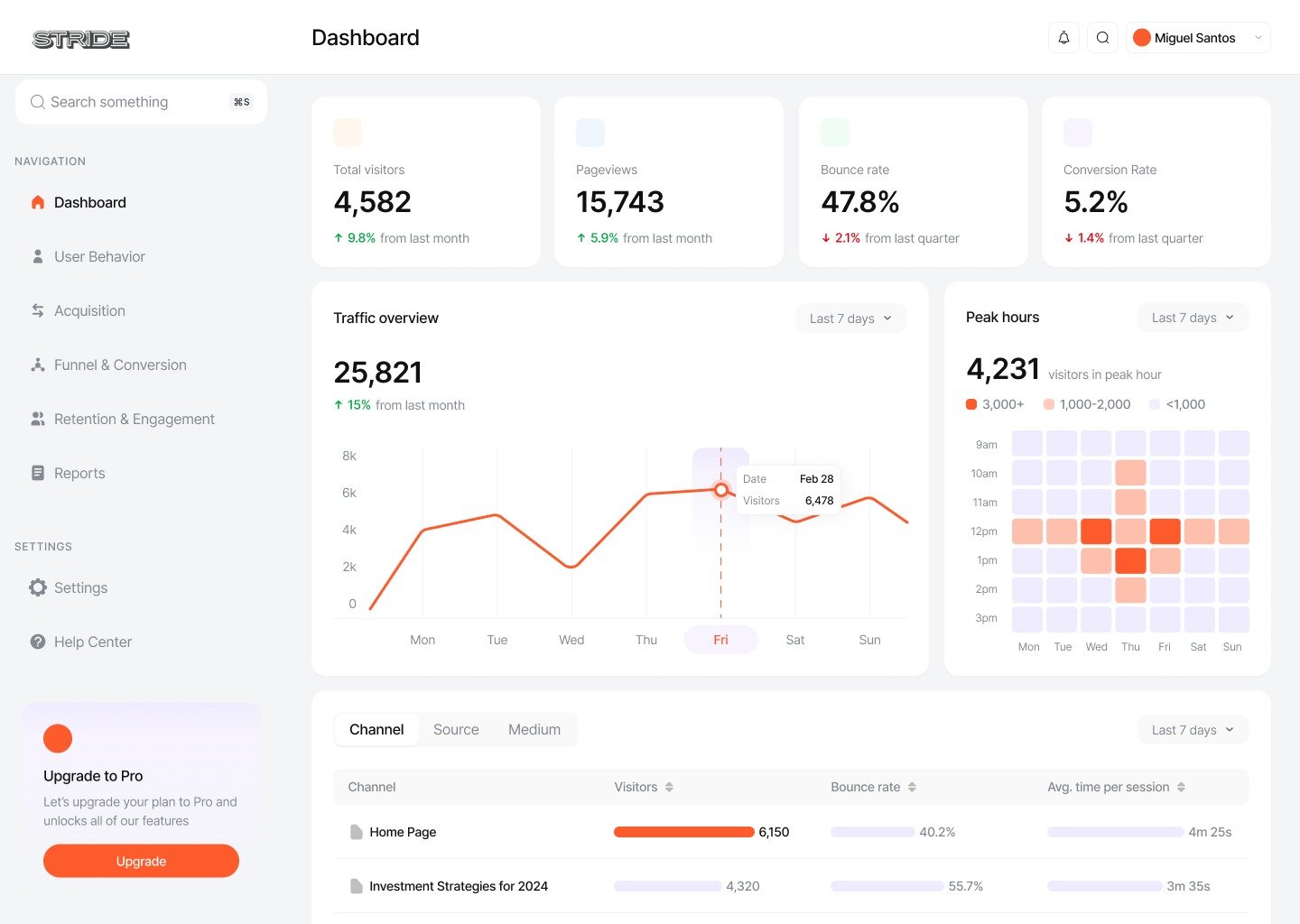Open the Reports page
This screenshot has height=924, width=1300.
click(79, 473)
